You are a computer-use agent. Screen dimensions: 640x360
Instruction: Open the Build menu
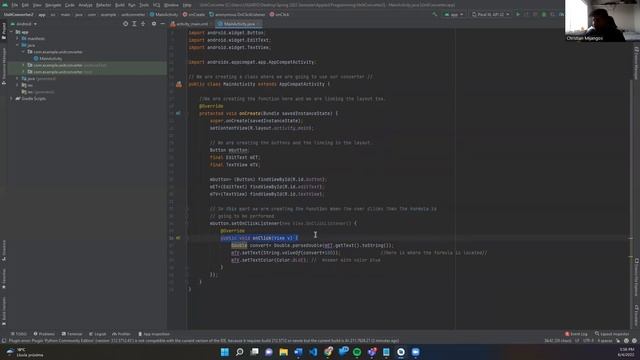pyautogui.click(x=120, y=5)
